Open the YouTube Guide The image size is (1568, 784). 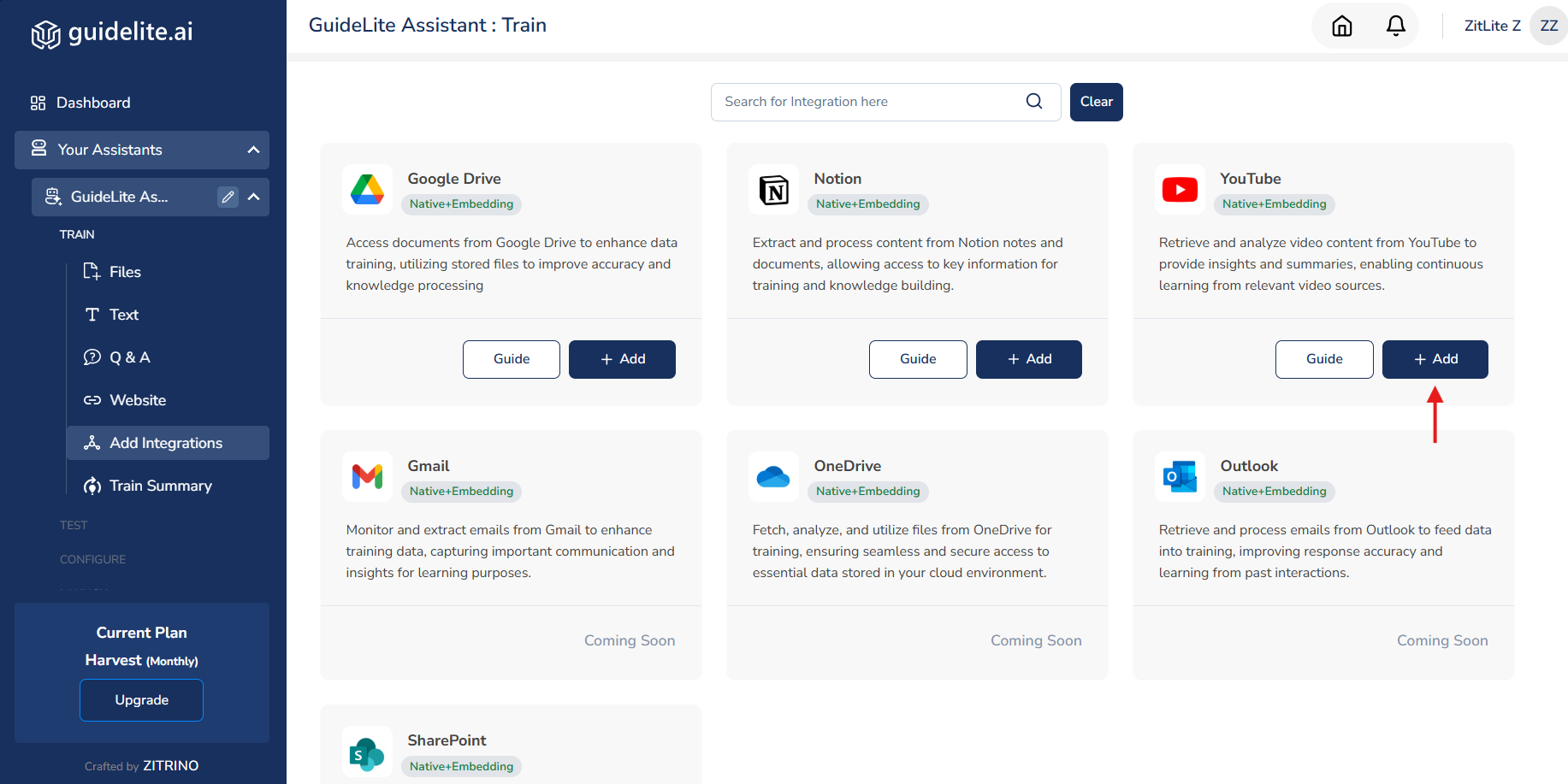1324,359
